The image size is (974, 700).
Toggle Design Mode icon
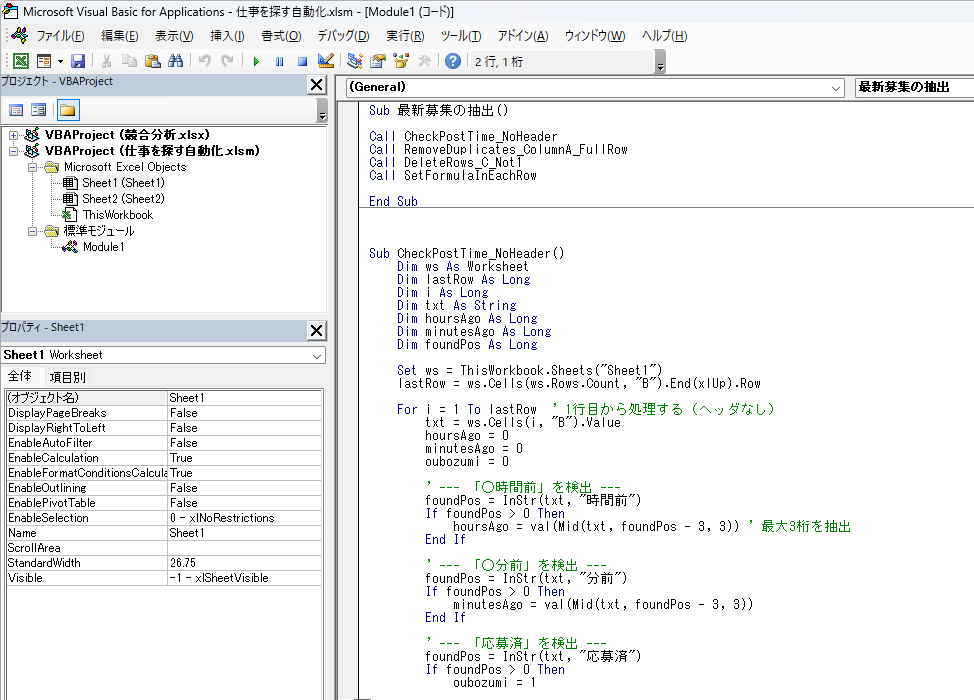tap(325, 61)
